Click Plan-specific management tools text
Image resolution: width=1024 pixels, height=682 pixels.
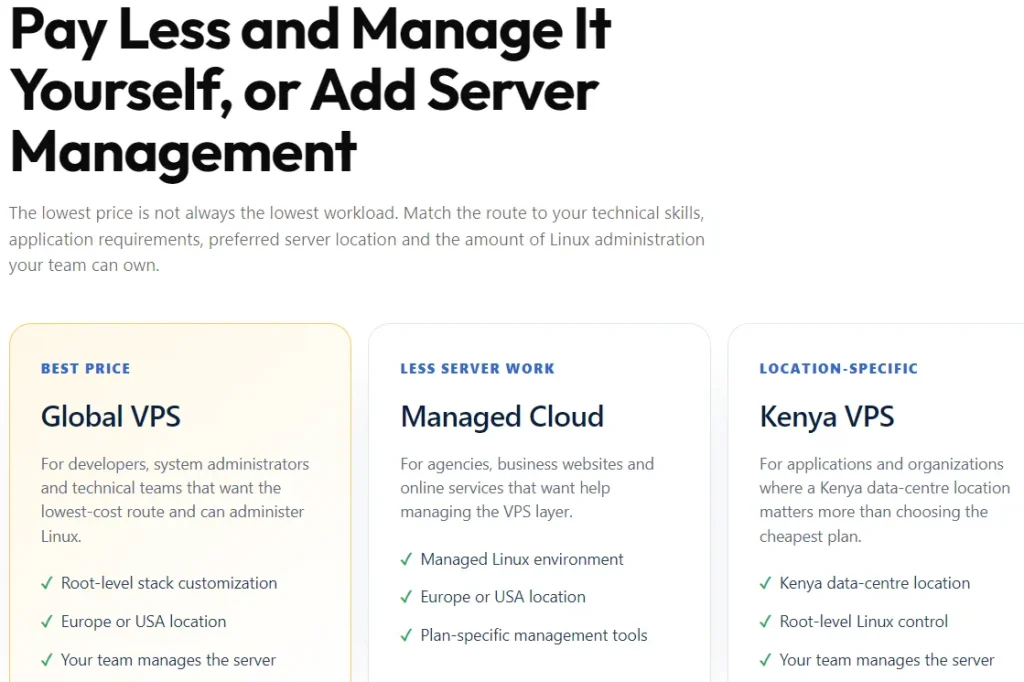[x=534, y=636]
